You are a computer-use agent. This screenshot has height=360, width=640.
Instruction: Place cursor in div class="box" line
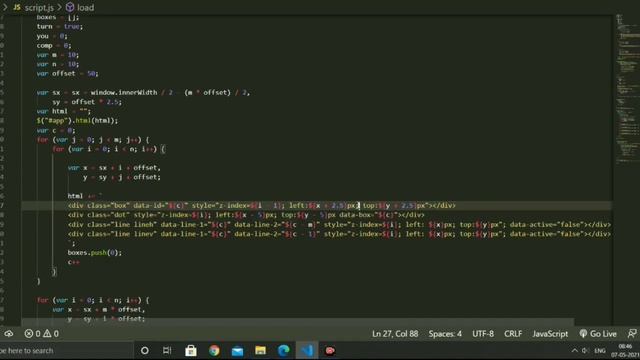coord(262,206)
